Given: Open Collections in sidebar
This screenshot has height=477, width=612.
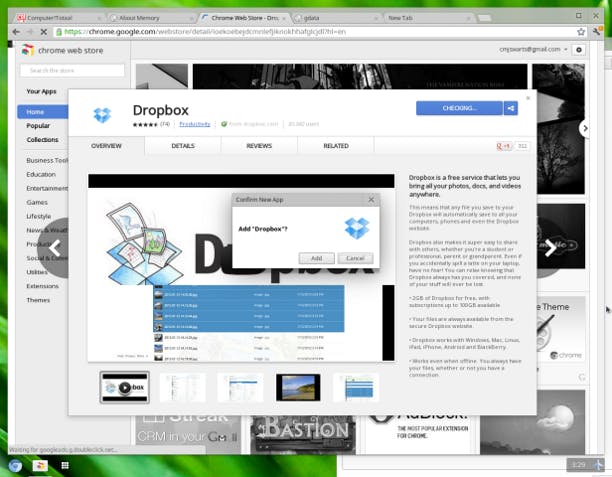Looking at the screenshot, I should point(42,140).
